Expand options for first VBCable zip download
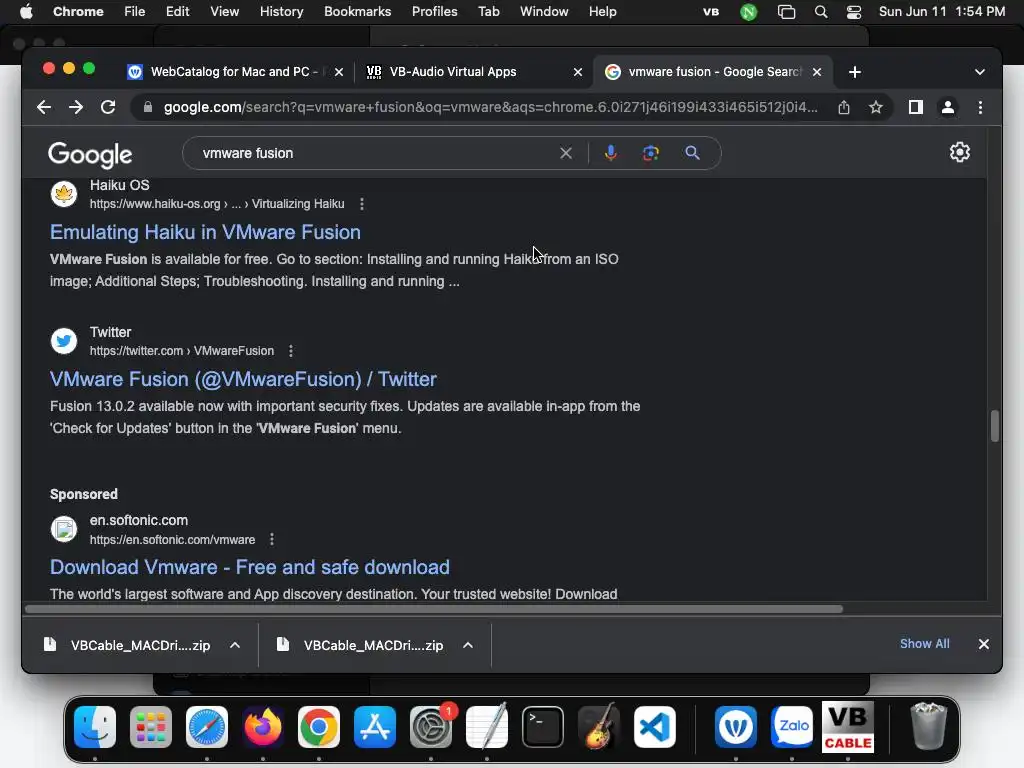 tap(235, 645)
